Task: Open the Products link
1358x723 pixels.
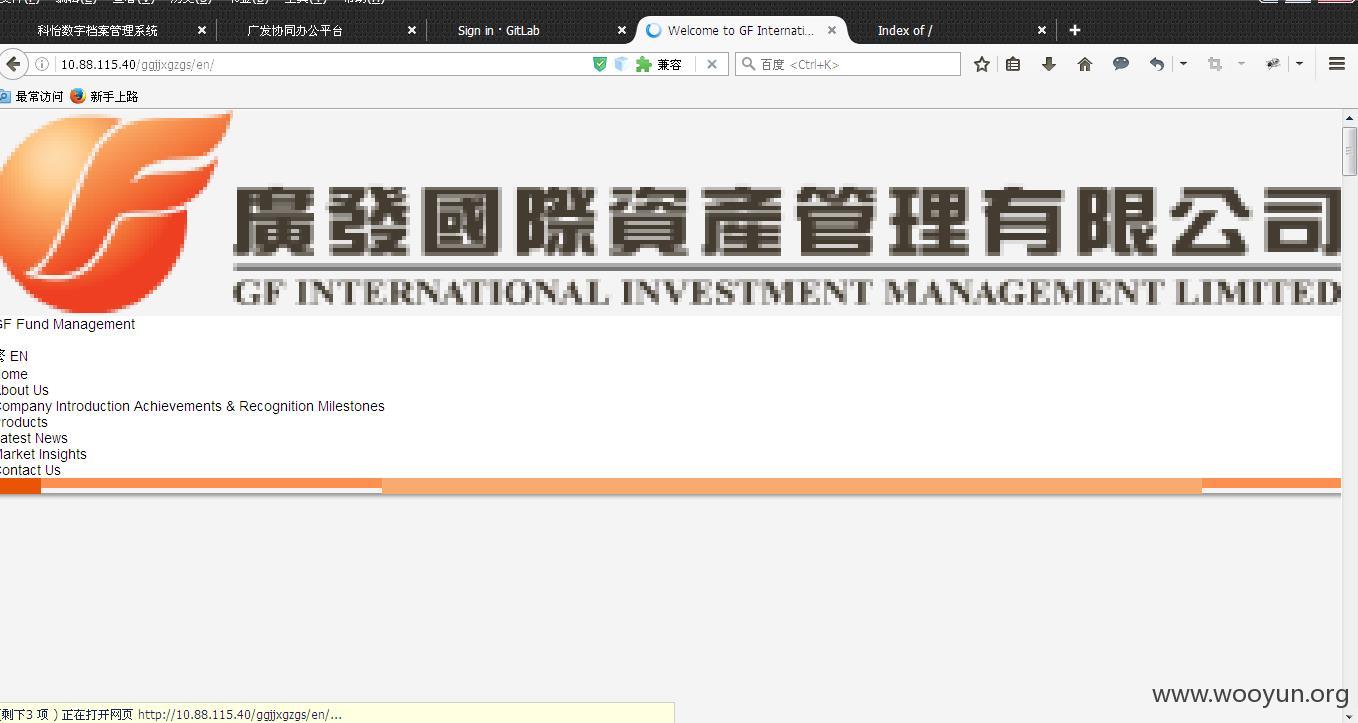Action: (24, 422)
